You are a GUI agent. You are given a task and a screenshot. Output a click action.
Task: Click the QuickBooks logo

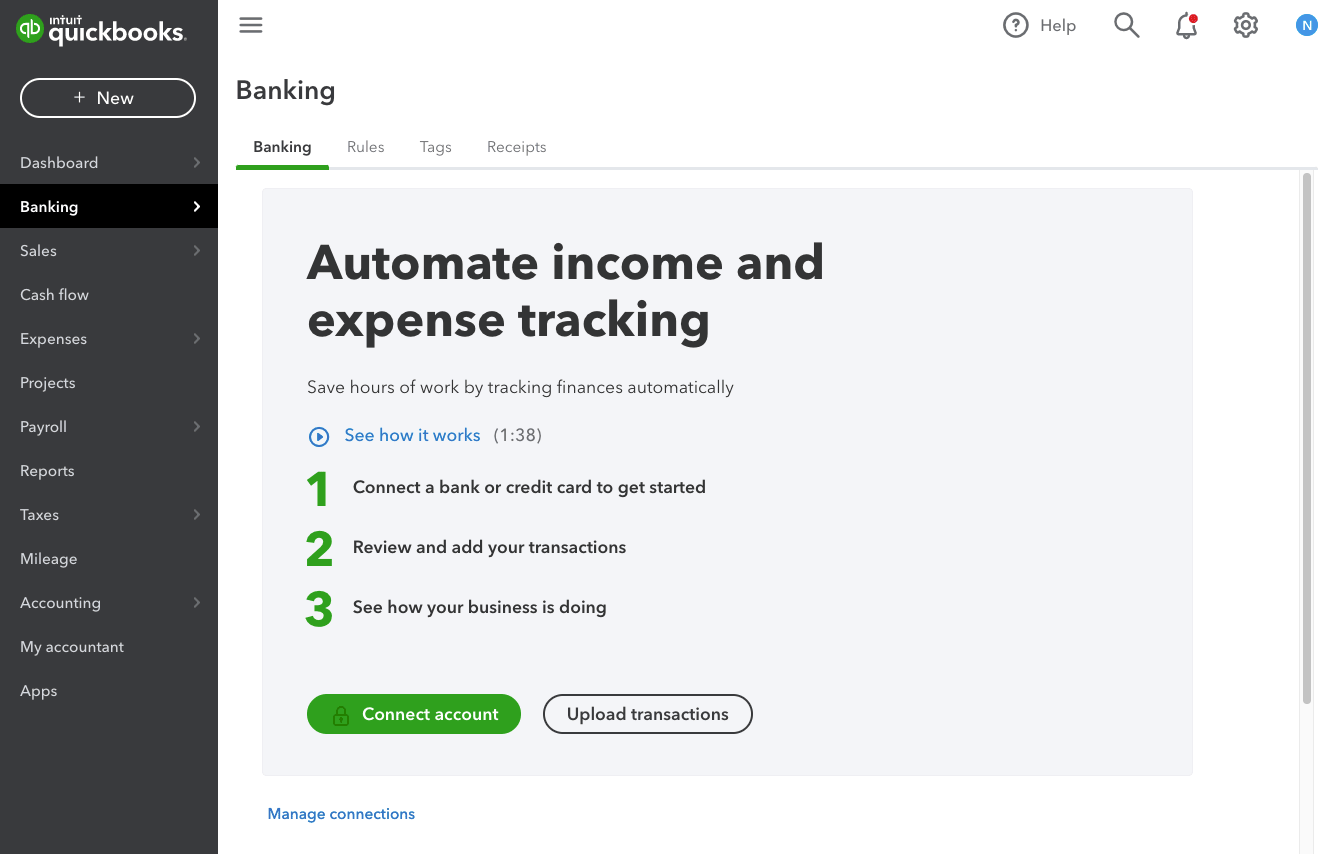101,30
